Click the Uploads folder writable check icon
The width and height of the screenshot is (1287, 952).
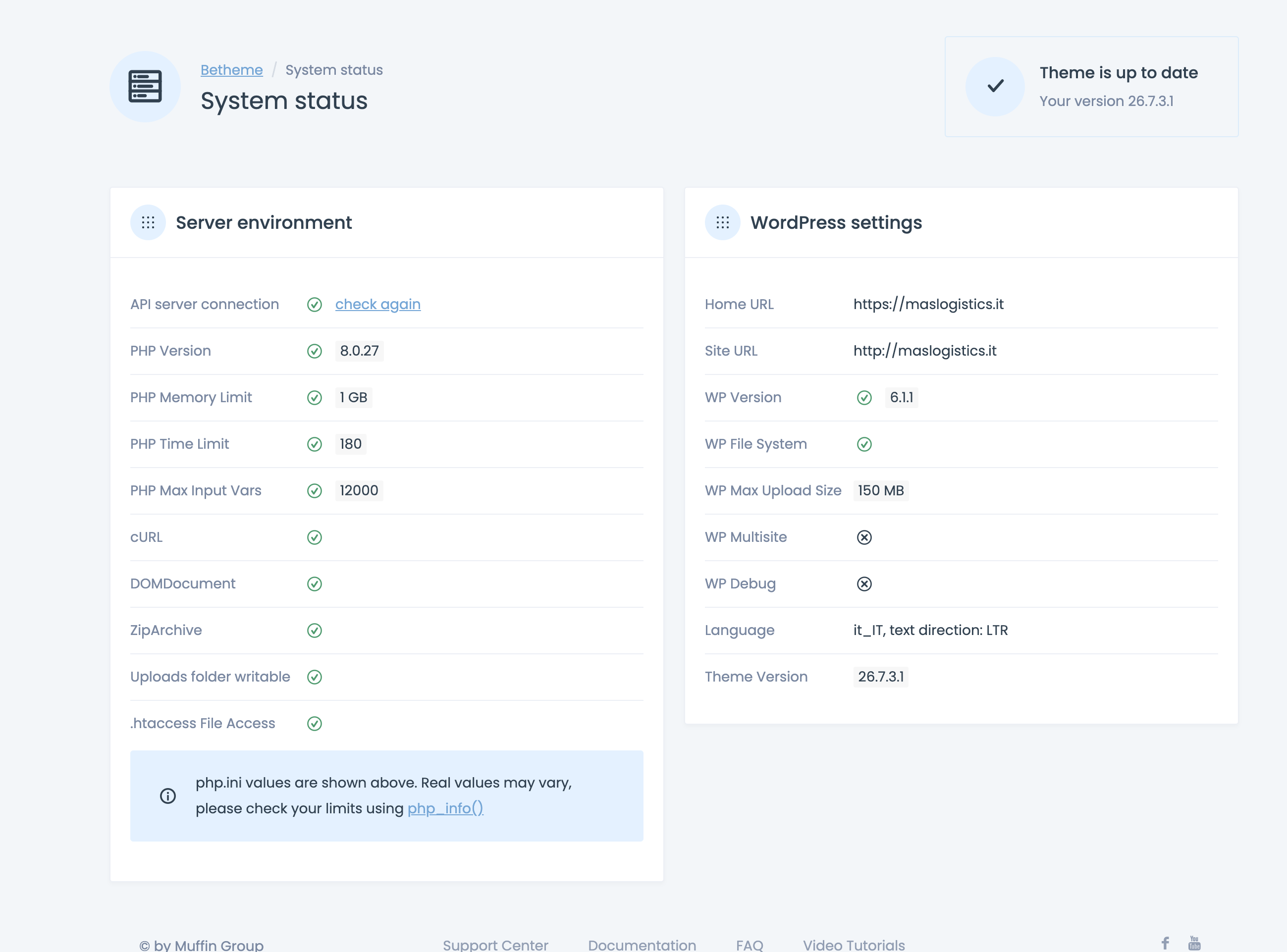[314, 677]
